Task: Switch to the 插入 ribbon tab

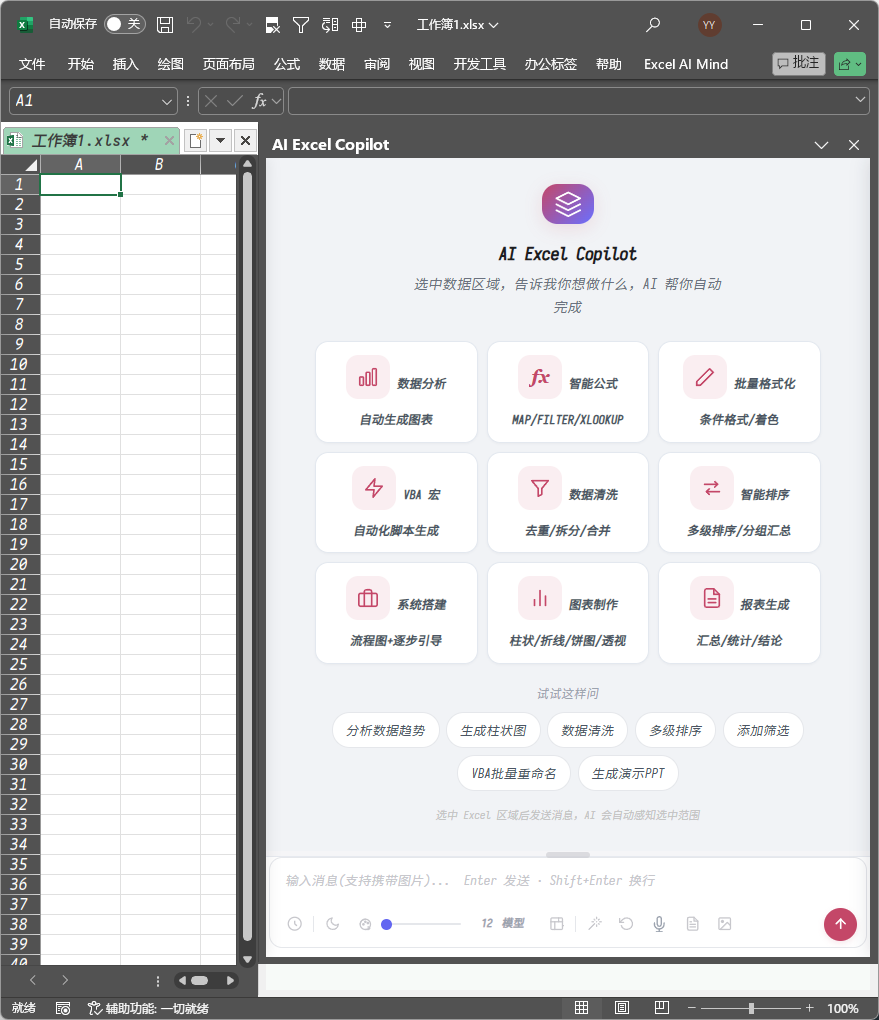Action: coord(126,64)
